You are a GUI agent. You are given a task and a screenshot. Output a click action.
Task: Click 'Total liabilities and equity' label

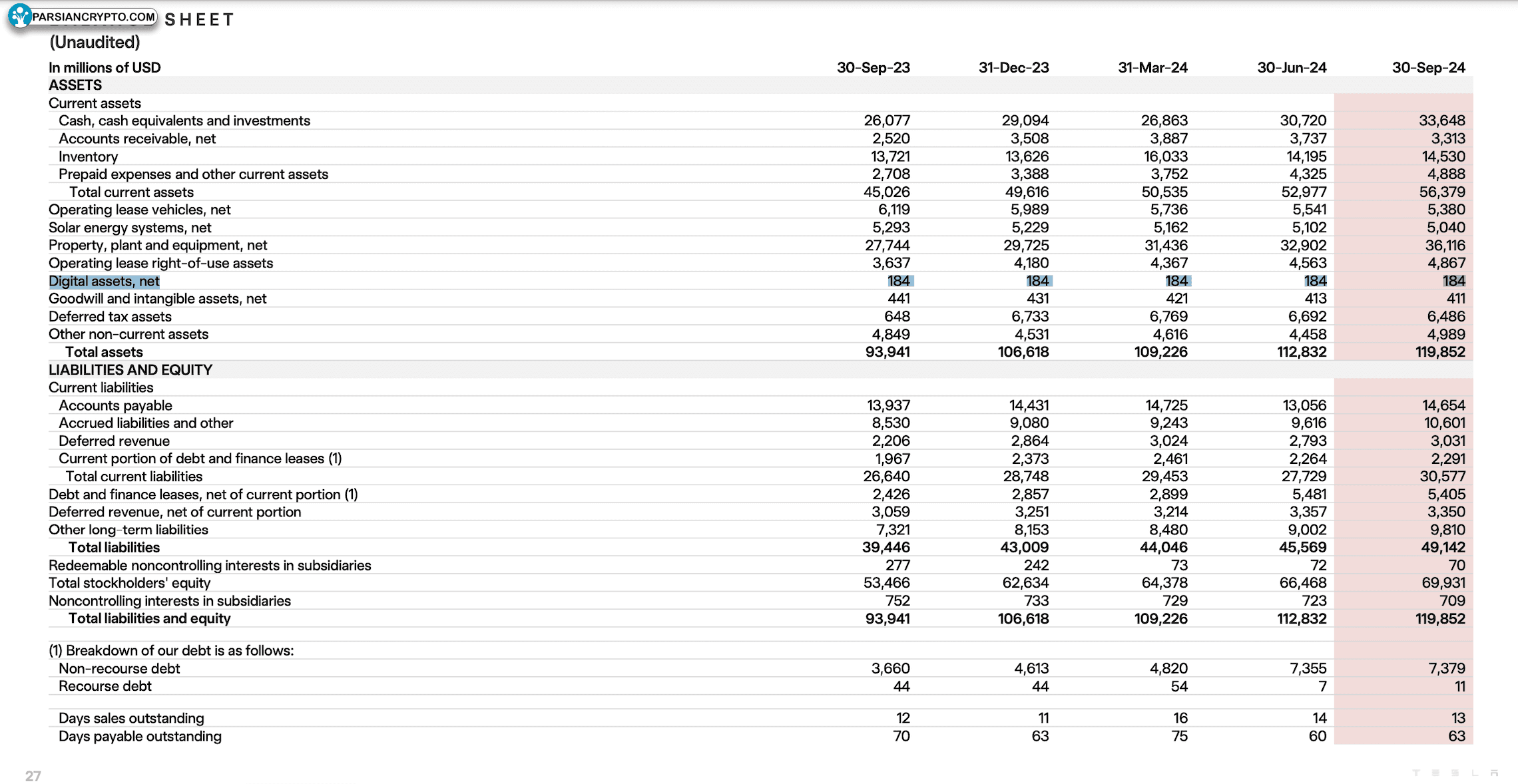tap(149, 618)
